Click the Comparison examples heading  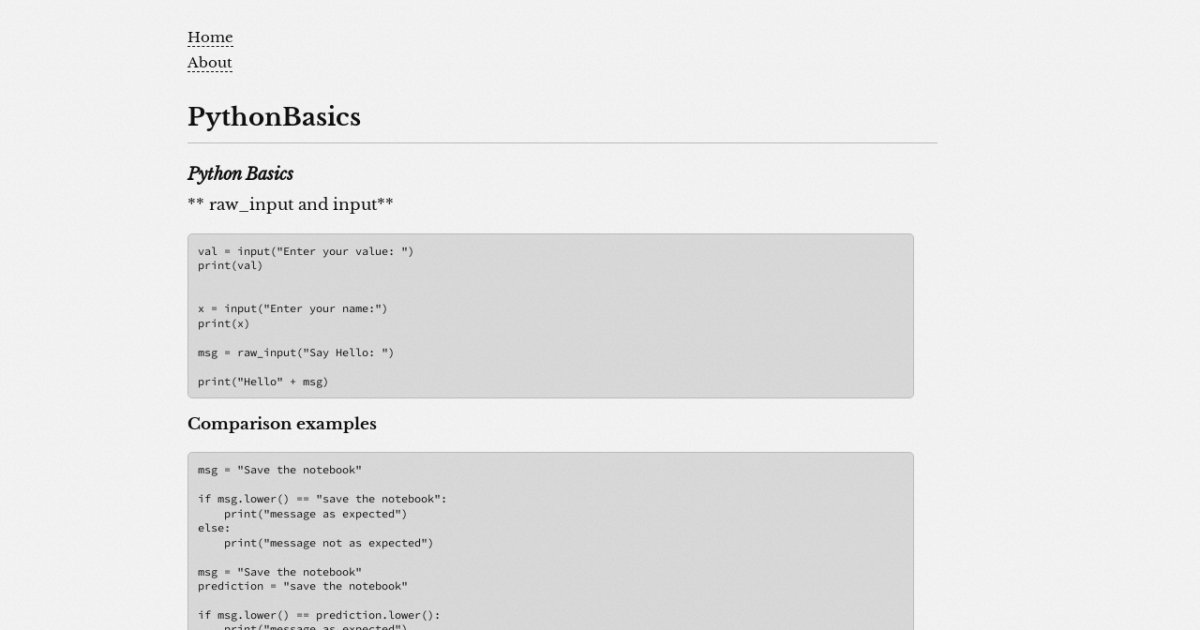point(282,424)
